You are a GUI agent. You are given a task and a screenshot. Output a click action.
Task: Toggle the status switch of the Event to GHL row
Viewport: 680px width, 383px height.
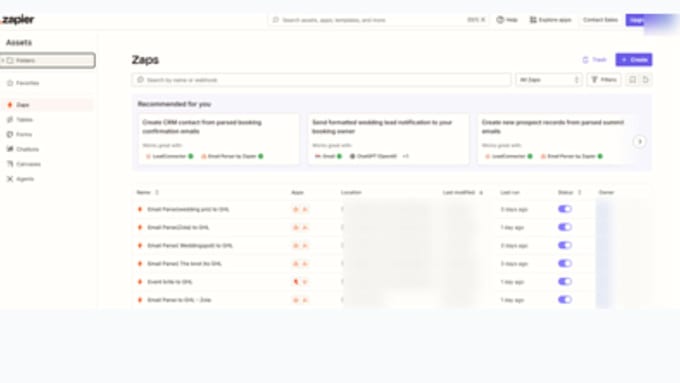(x=565, y=282)
